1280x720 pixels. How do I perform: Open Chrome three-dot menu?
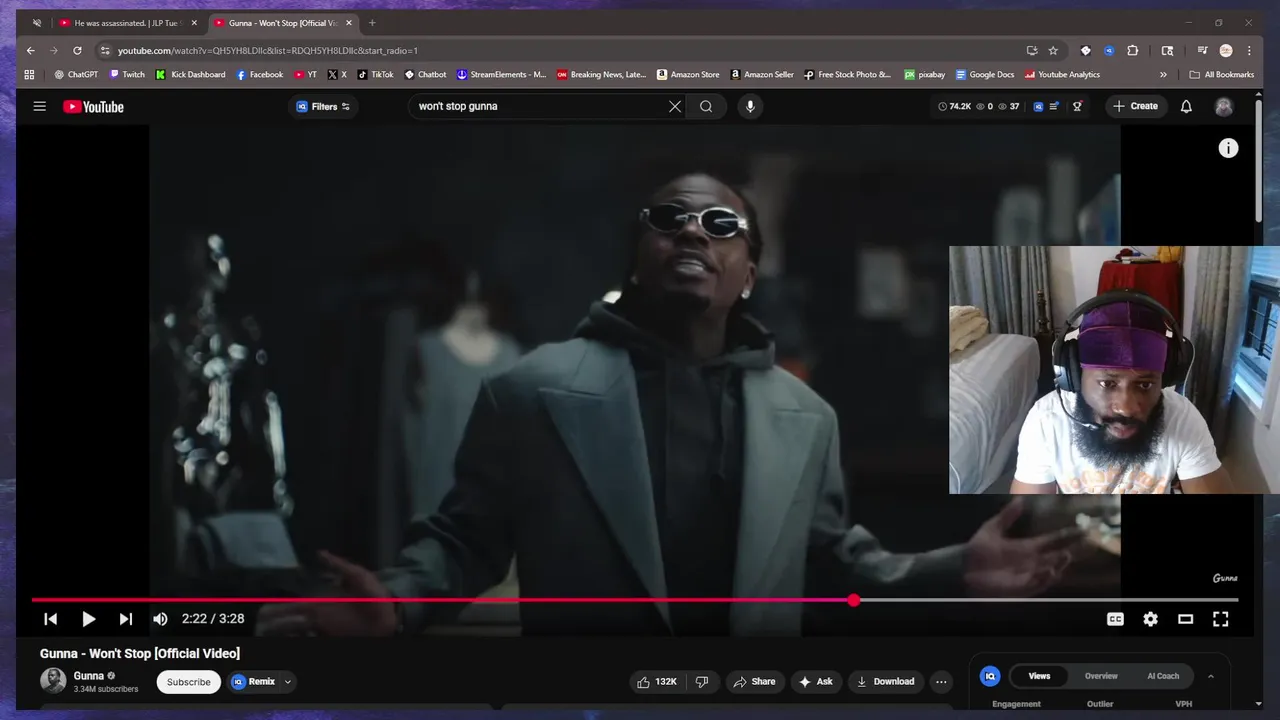[x=1249, y=50]
